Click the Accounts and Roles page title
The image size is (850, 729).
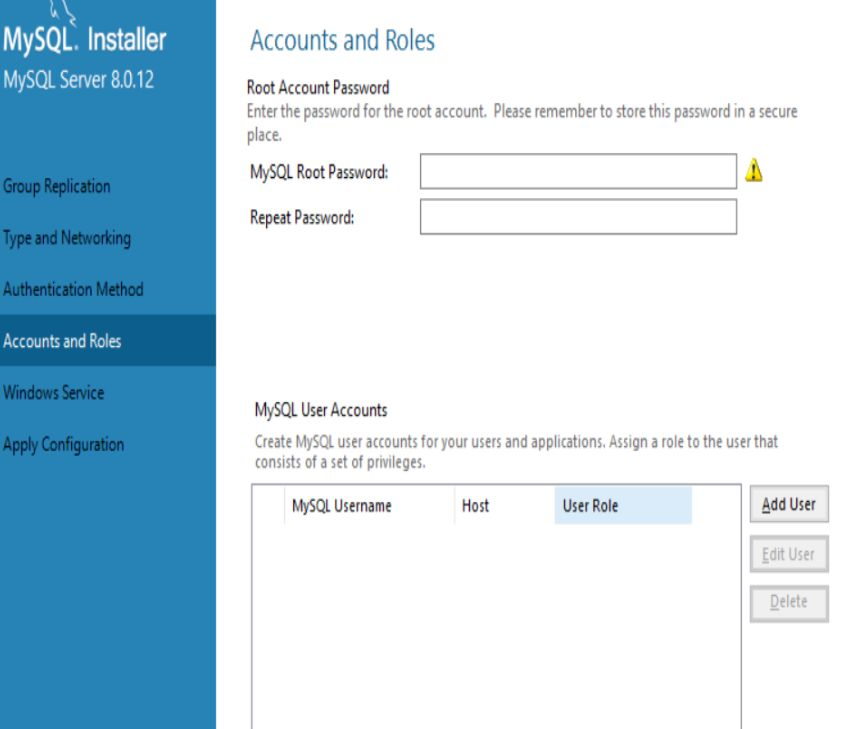(x=342, y=41)
